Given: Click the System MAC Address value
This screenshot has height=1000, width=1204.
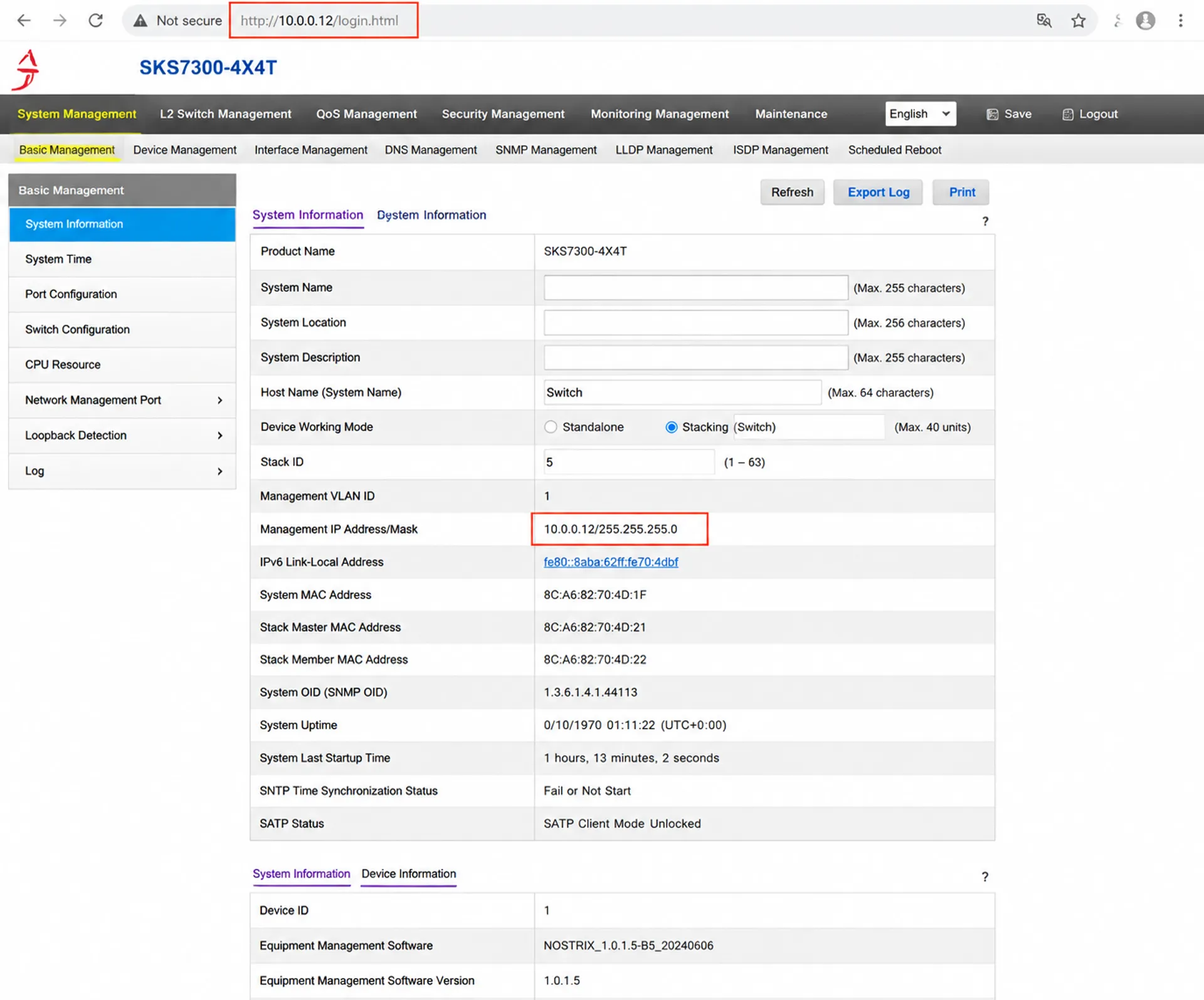Looking at the screenshot, I should point(594,595).
